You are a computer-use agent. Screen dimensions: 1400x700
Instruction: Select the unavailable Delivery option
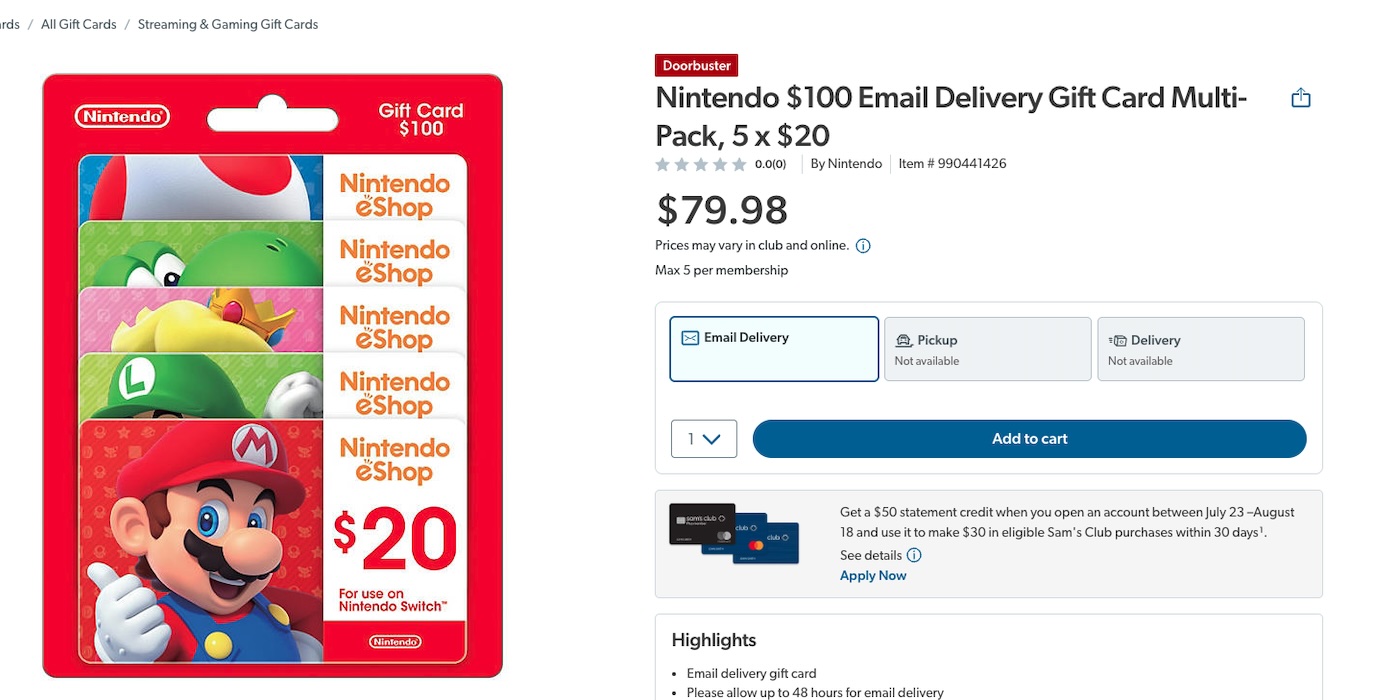point(1200,348)
